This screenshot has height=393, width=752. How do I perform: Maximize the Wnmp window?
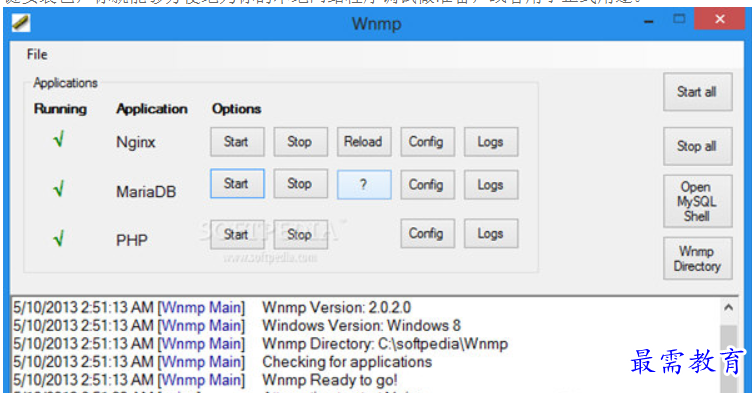(679, 19)
